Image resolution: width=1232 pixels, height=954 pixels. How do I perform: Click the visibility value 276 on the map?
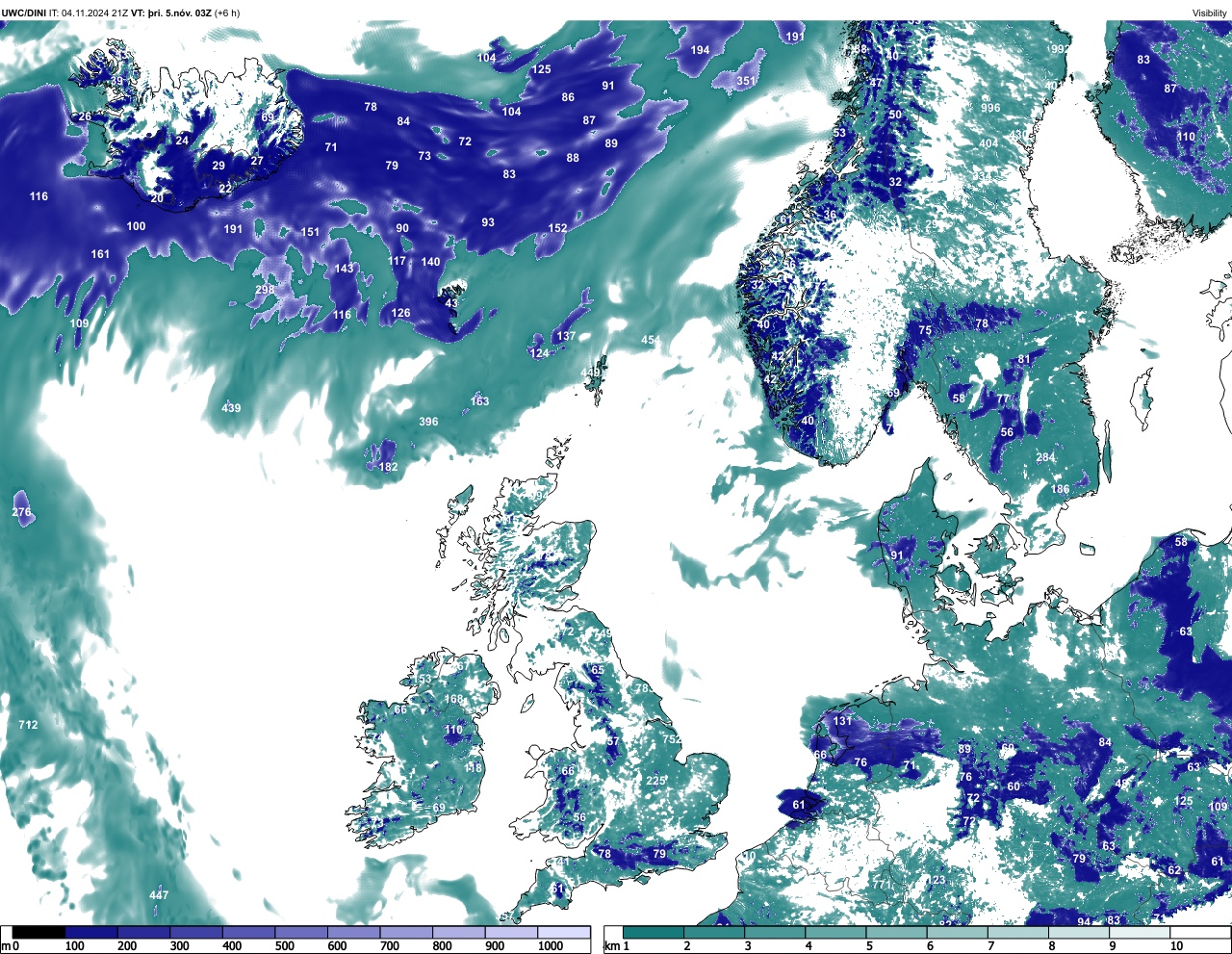pyautogui.click(x=21, y=512)
